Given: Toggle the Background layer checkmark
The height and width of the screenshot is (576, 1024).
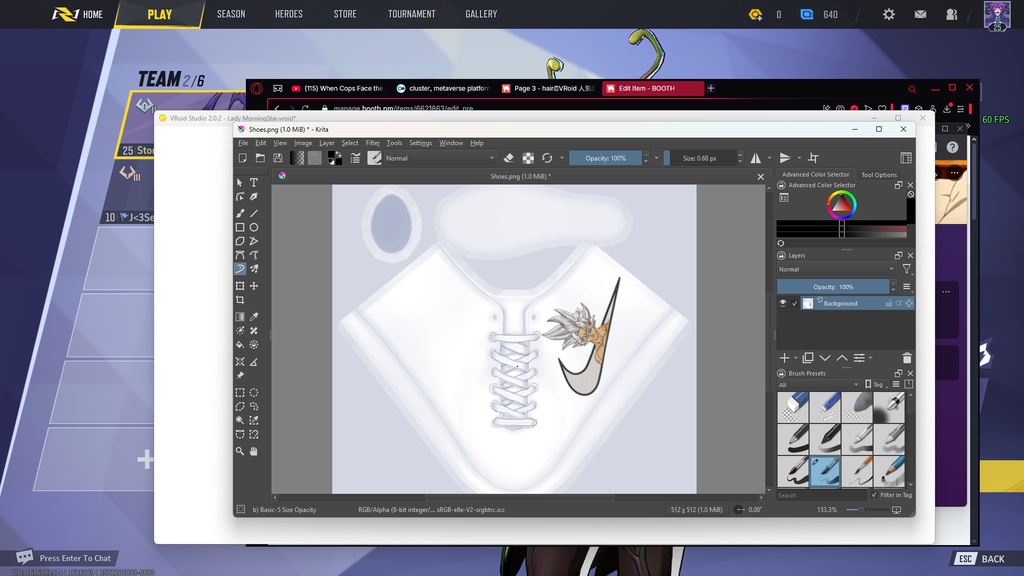Looking at the screenshot, I should coord(795,303).
